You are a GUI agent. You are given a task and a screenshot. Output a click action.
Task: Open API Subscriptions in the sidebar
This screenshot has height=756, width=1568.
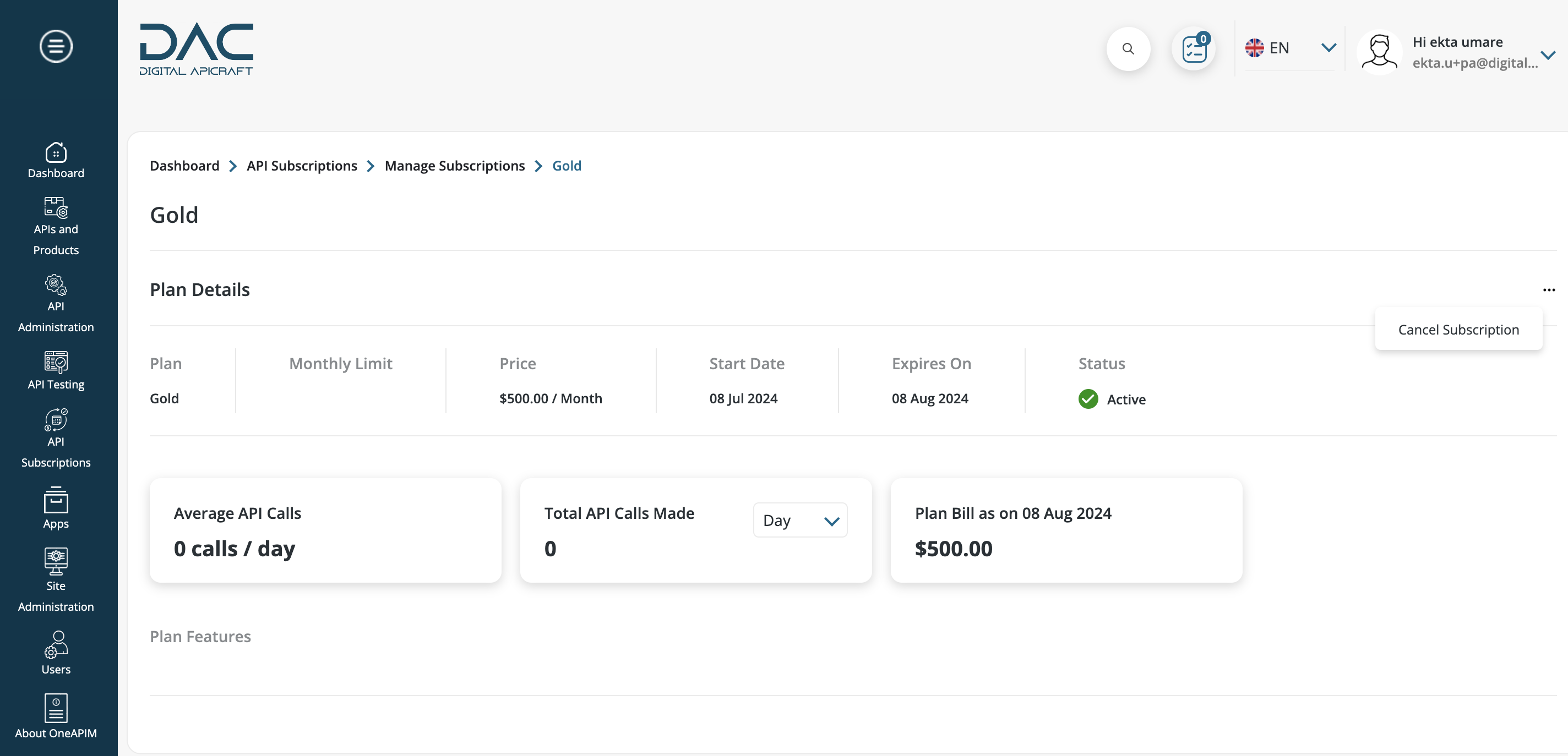[56, 438]
